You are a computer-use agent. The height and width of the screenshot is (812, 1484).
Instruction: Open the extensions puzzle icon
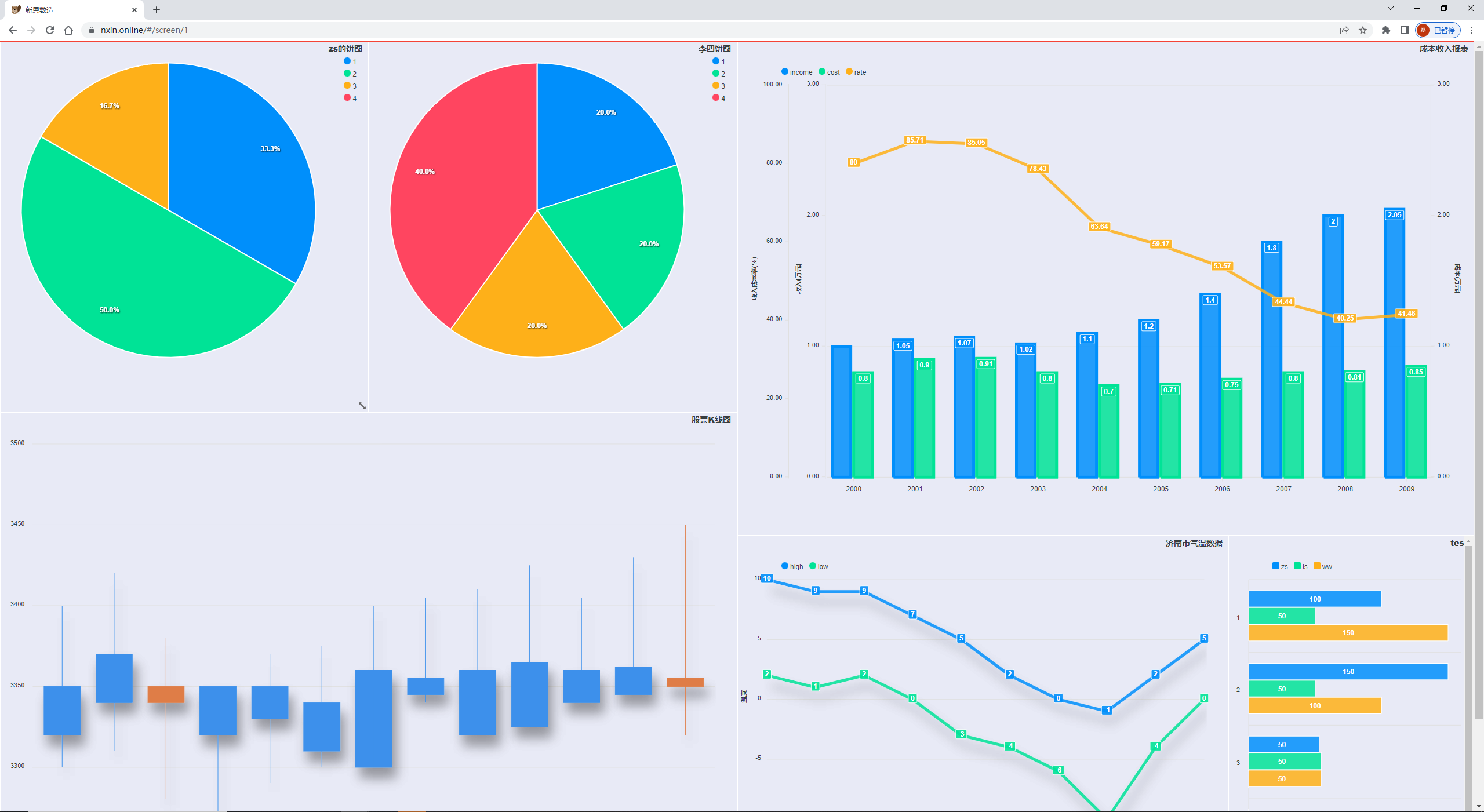[x=1385, y=30]
